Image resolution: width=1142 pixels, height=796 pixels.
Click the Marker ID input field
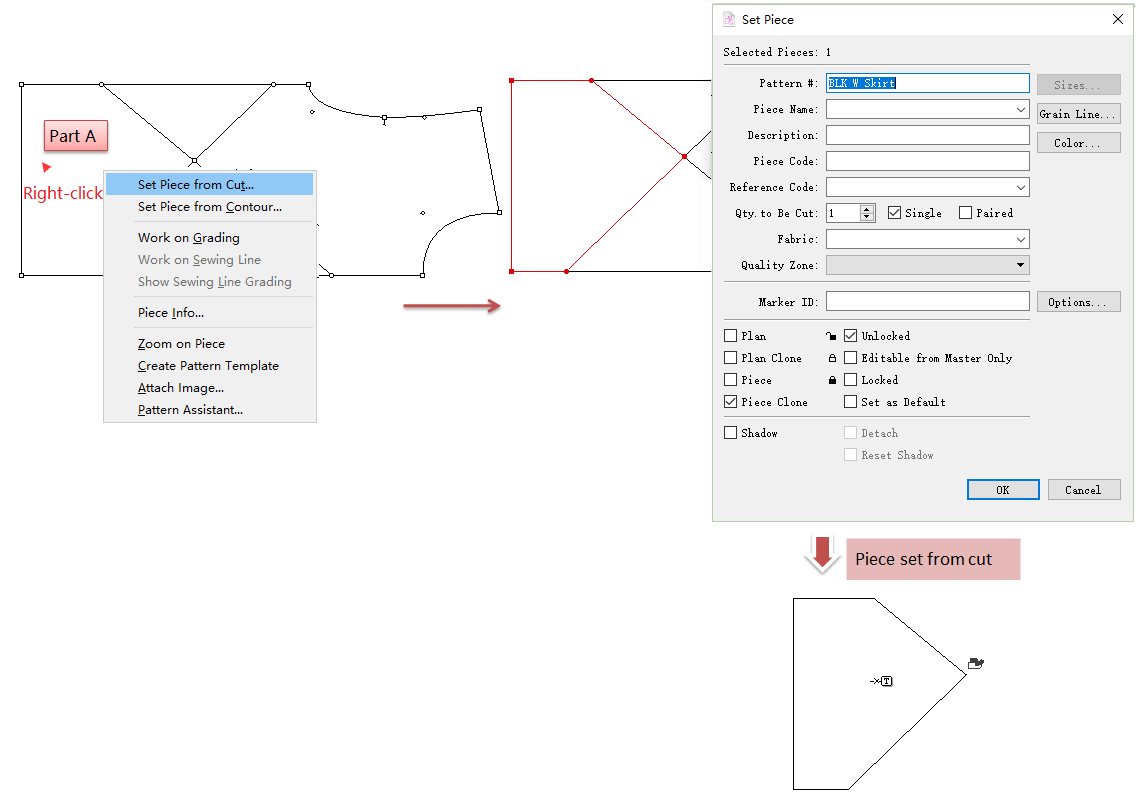(x=927, y=302)
